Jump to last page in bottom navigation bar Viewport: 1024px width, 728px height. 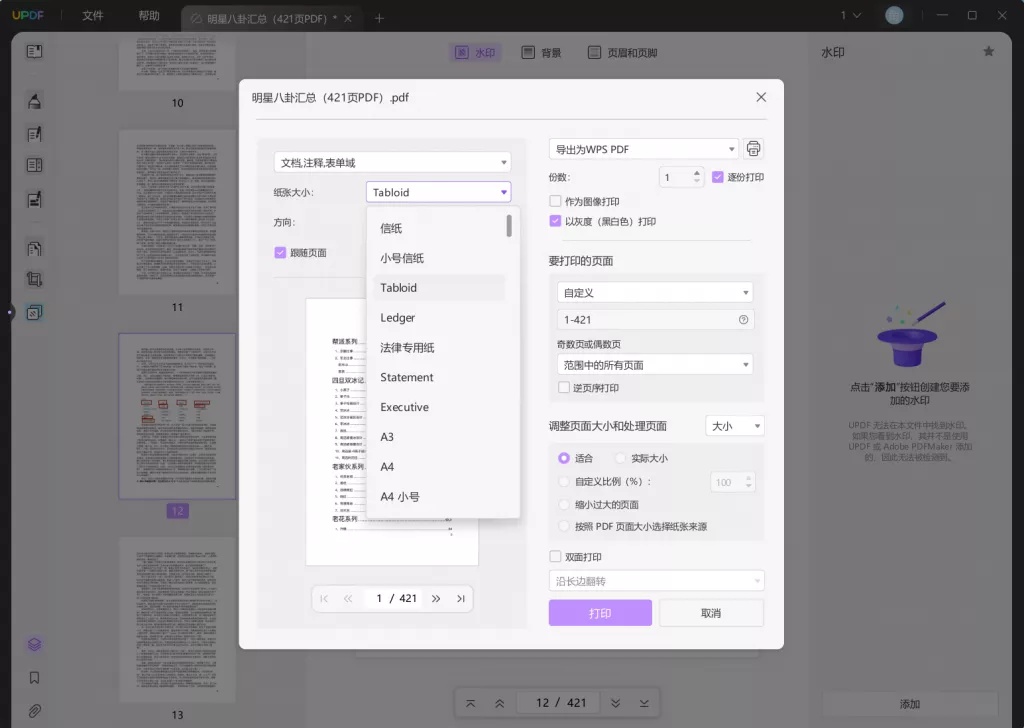click(644, 703)
